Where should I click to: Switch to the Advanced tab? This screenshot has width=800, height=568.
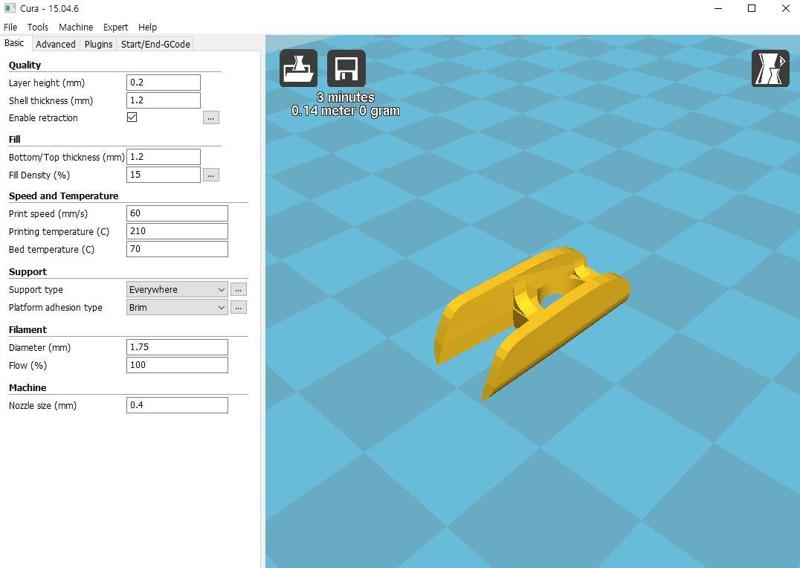(56, 44)
